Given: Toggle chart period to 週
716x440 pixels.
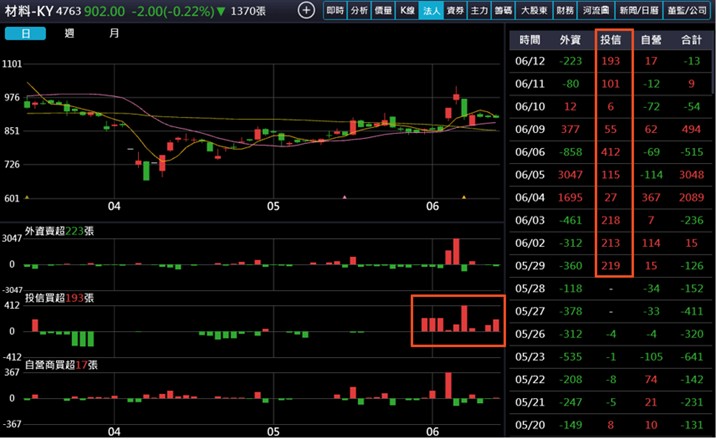Looking at the screenshot, I should [x=69, y=33].
